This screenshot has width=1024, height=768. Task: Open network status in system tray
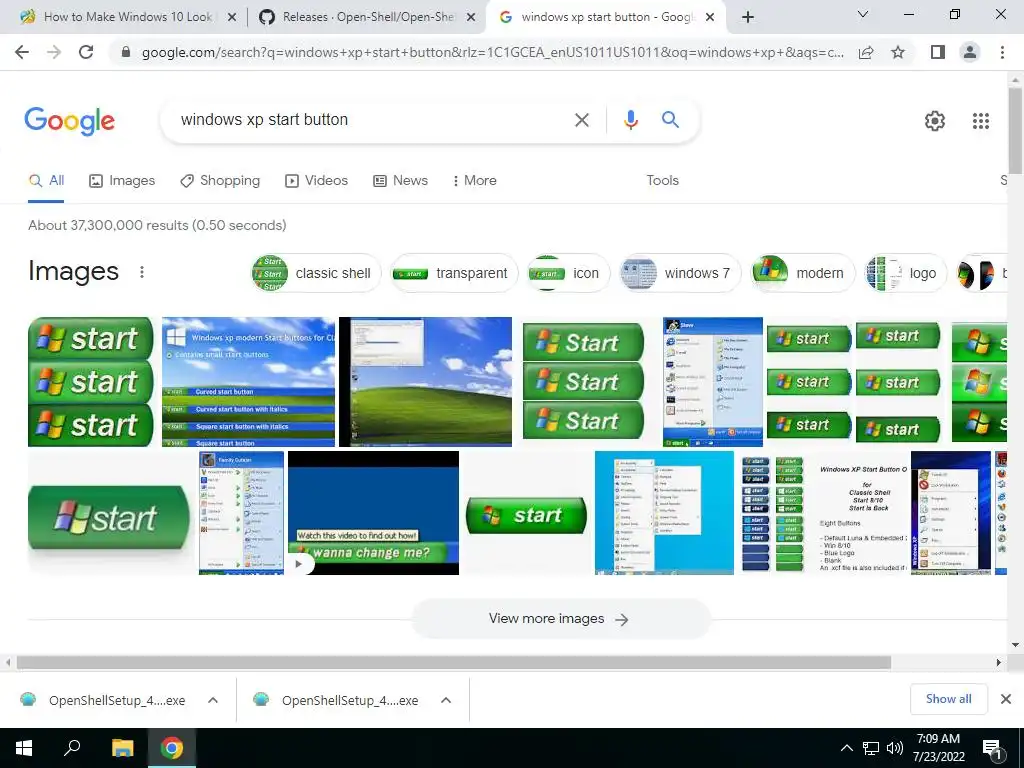point(871,748)
